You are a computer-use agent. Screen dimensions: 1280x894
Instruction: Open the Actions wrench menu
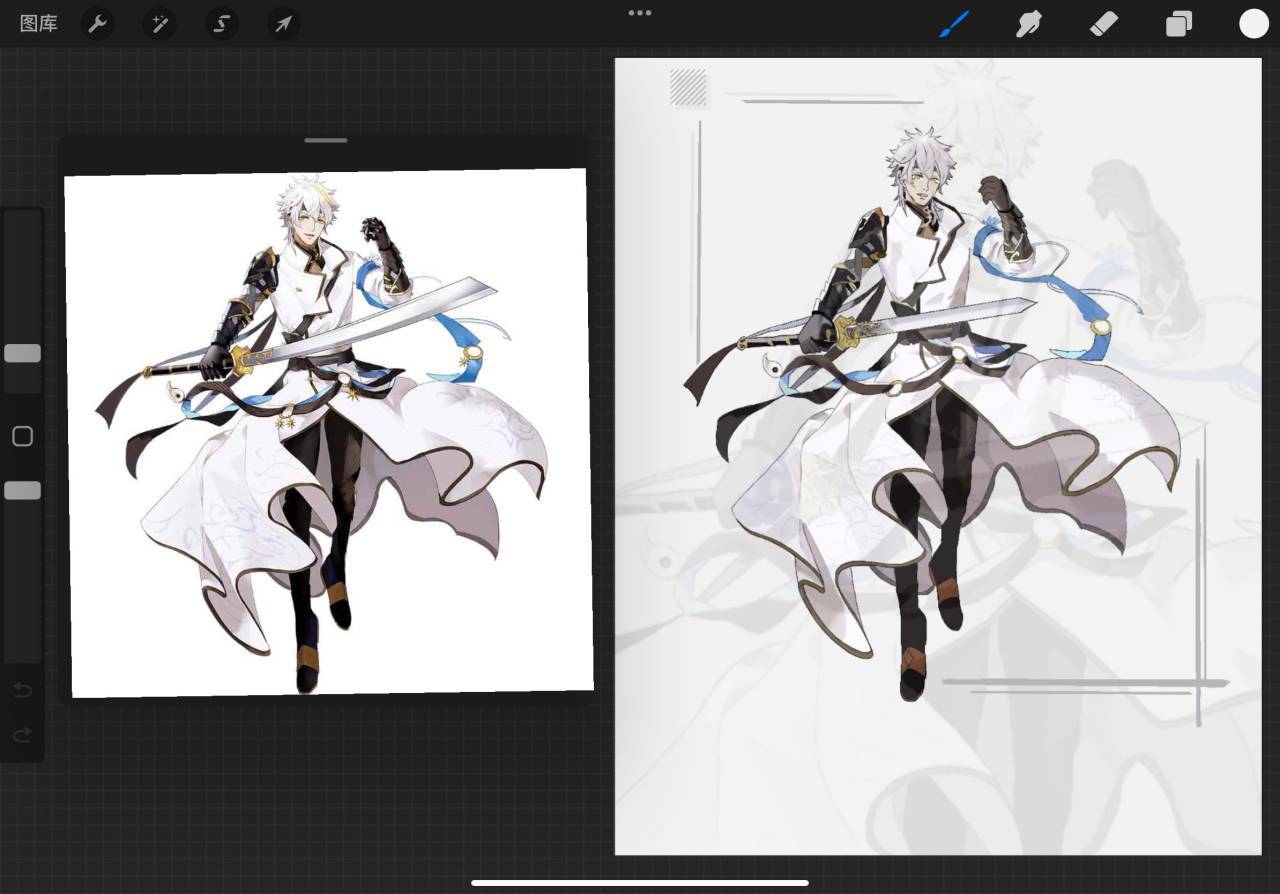97,24
